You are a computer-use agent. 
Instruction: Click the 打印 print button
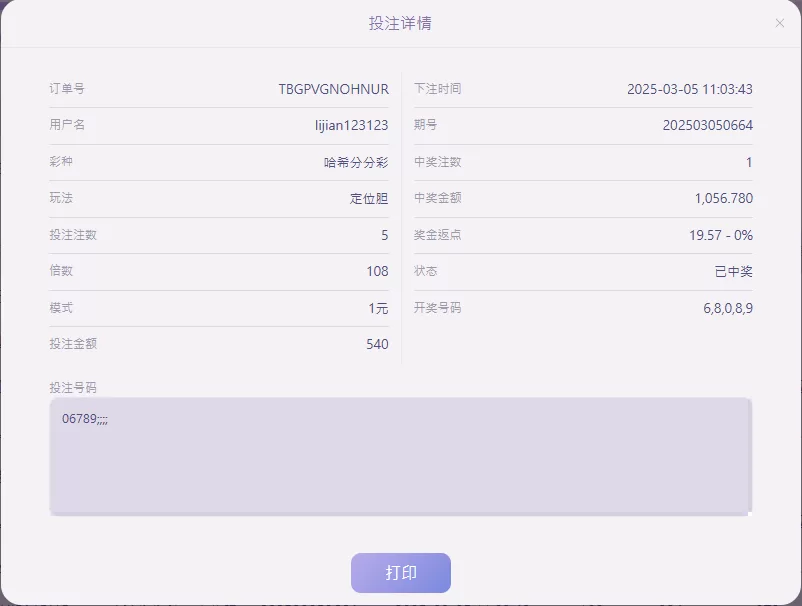400,573
